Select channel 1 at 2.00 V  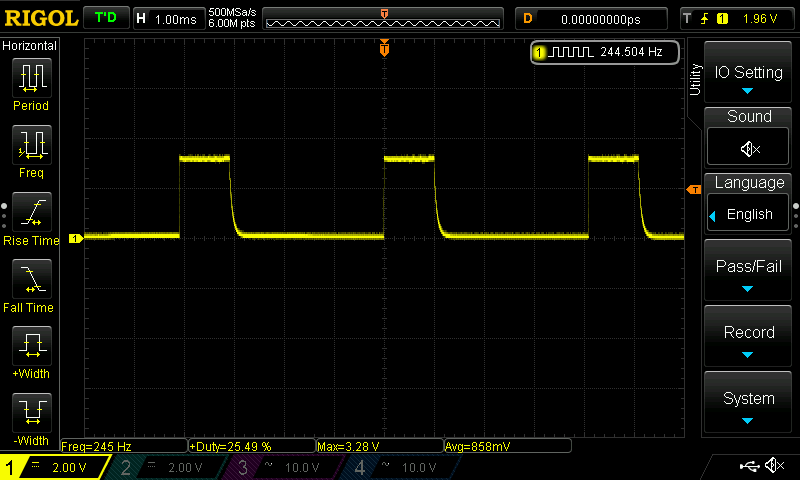[55, 467]
